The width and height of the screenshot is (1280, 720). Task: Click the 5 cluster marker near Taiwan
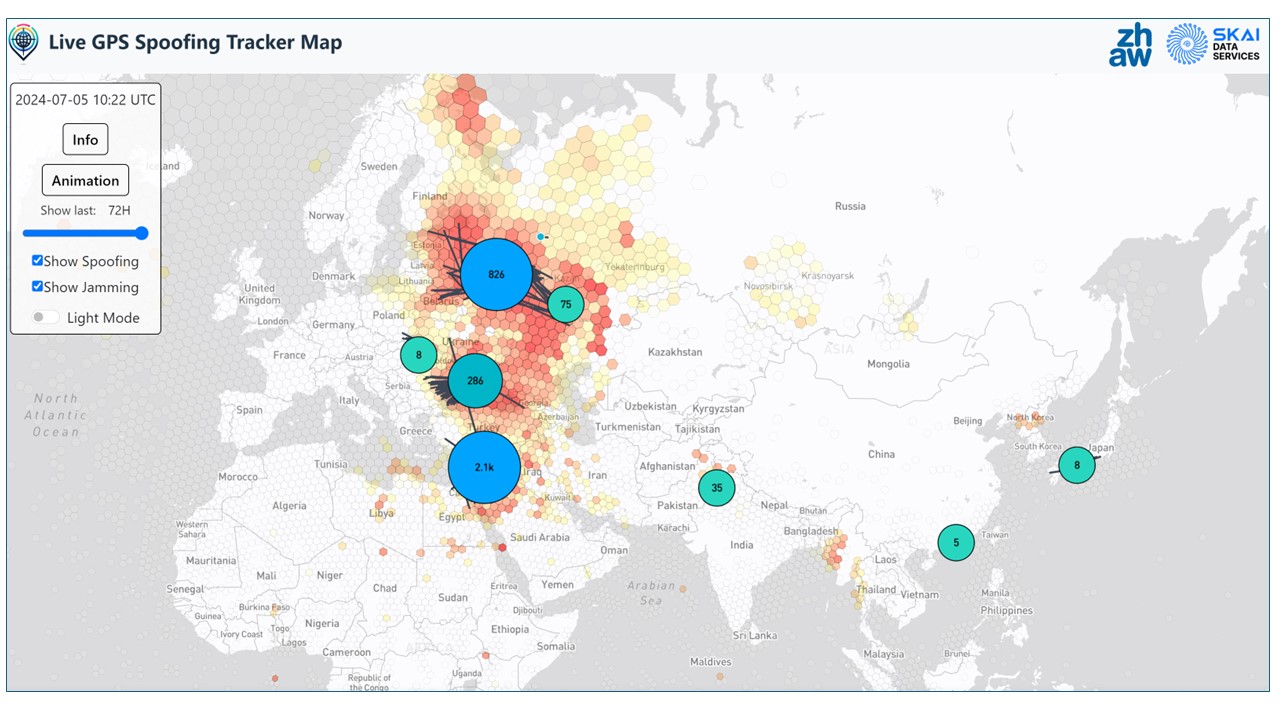coord(956,541)
